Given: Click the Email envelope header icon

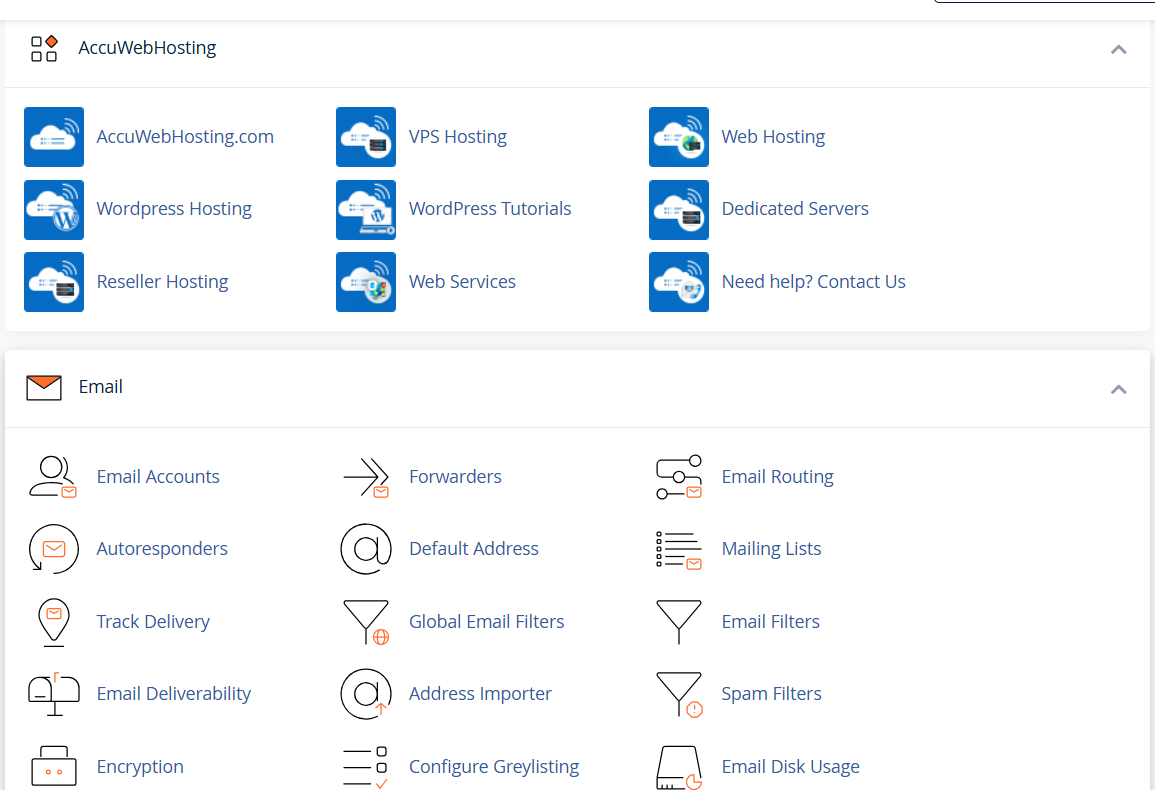Looking at the screenshot, I should tap(44, 388).
